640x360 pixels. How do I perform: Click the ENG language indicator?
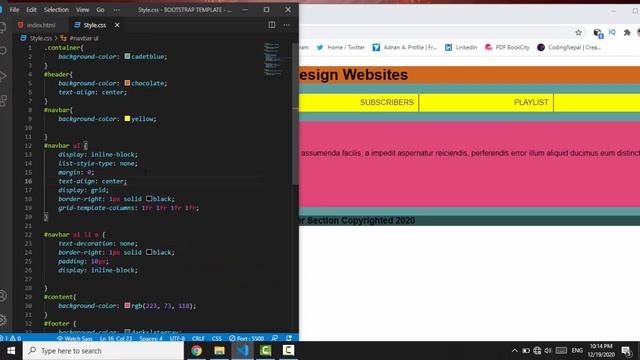click(577, 351)
